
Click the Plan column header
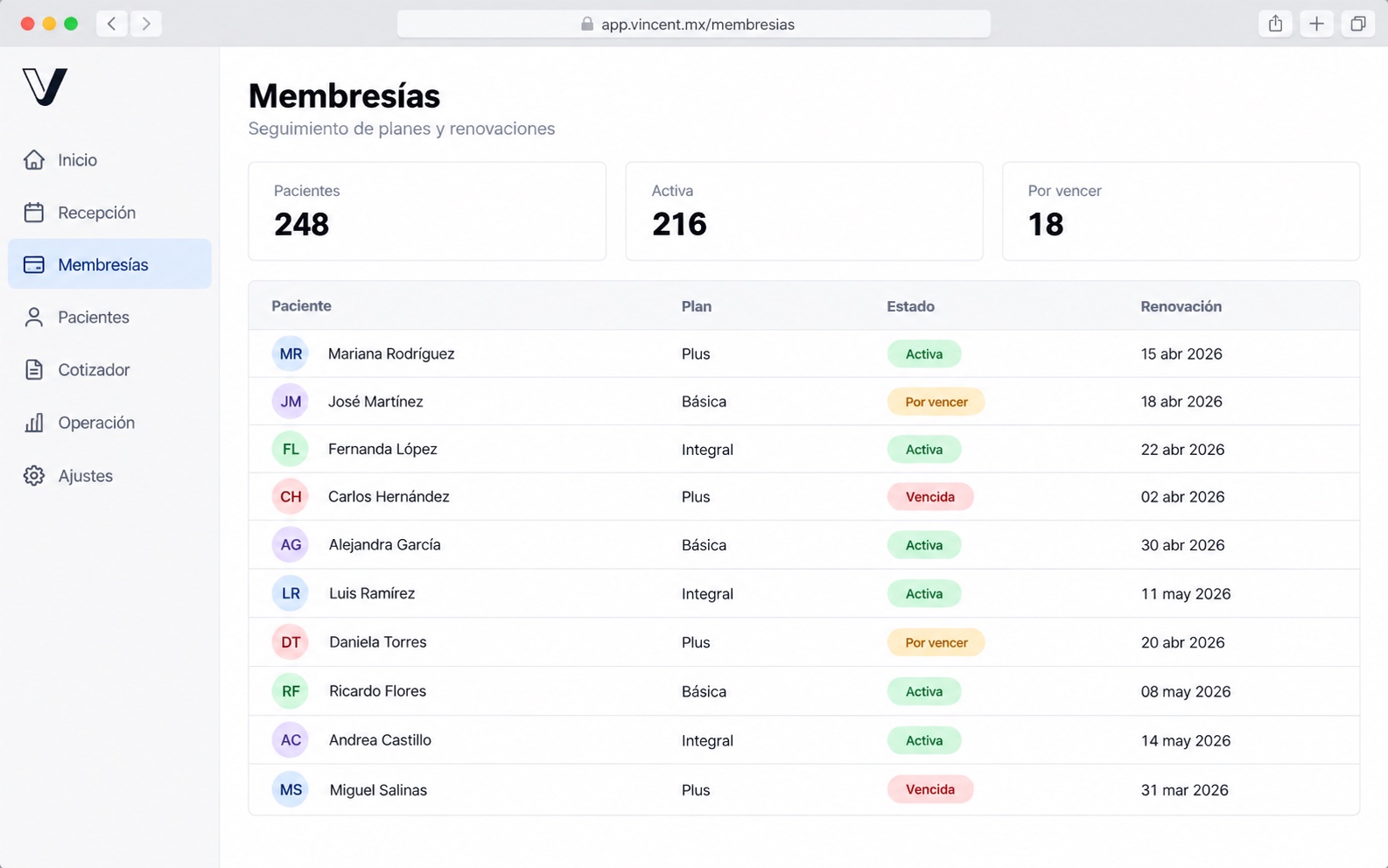[x=697, y=306]
